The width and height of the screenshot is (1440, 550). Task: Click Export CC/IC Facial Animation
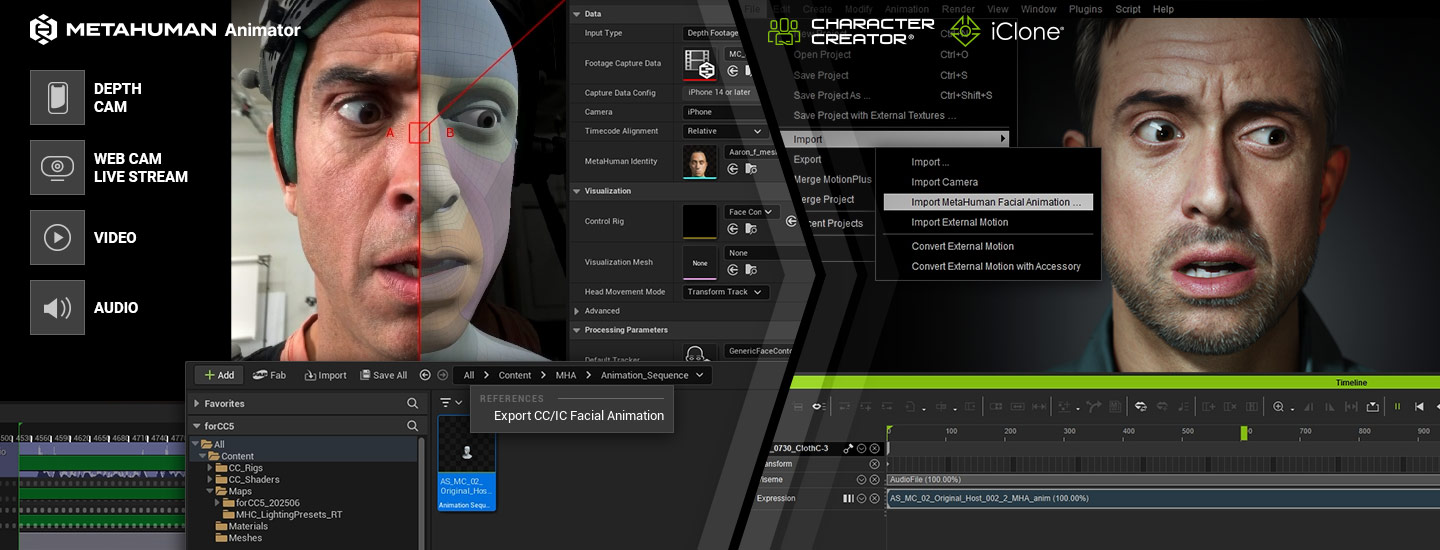pyautogui.click(x=578, y=416)
